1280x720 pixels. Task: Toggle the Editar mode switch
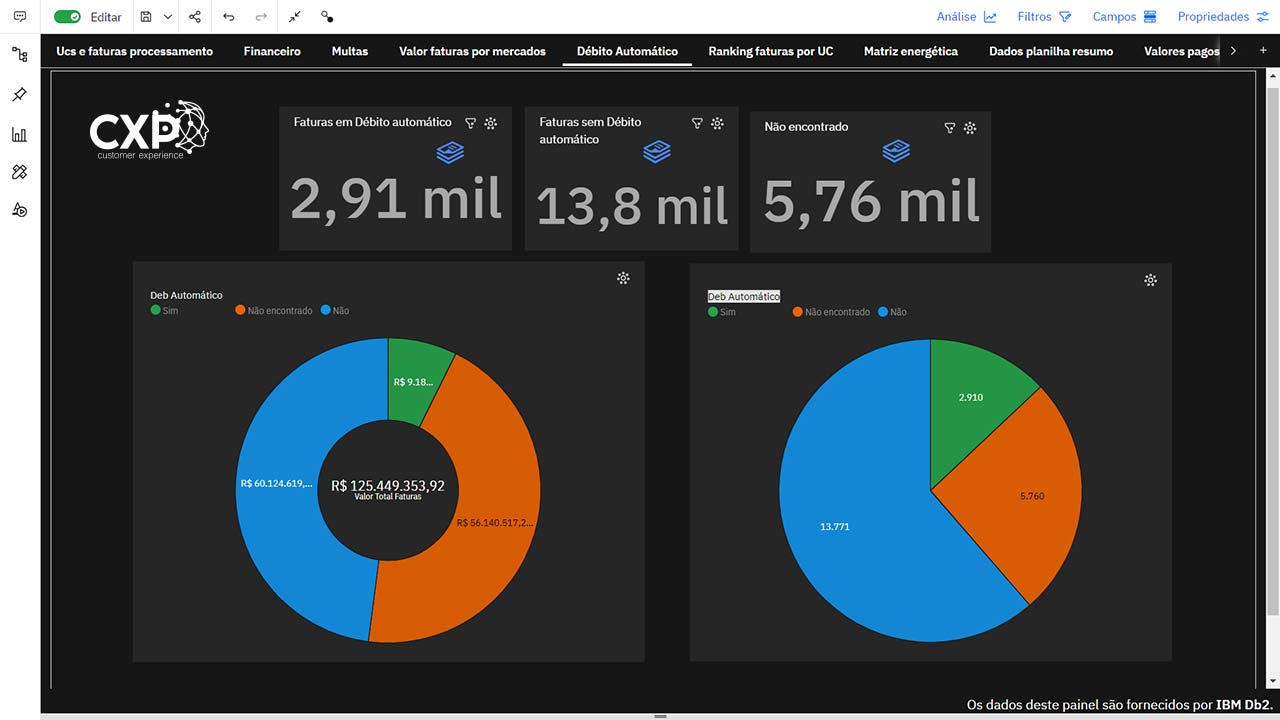(68, 17)
